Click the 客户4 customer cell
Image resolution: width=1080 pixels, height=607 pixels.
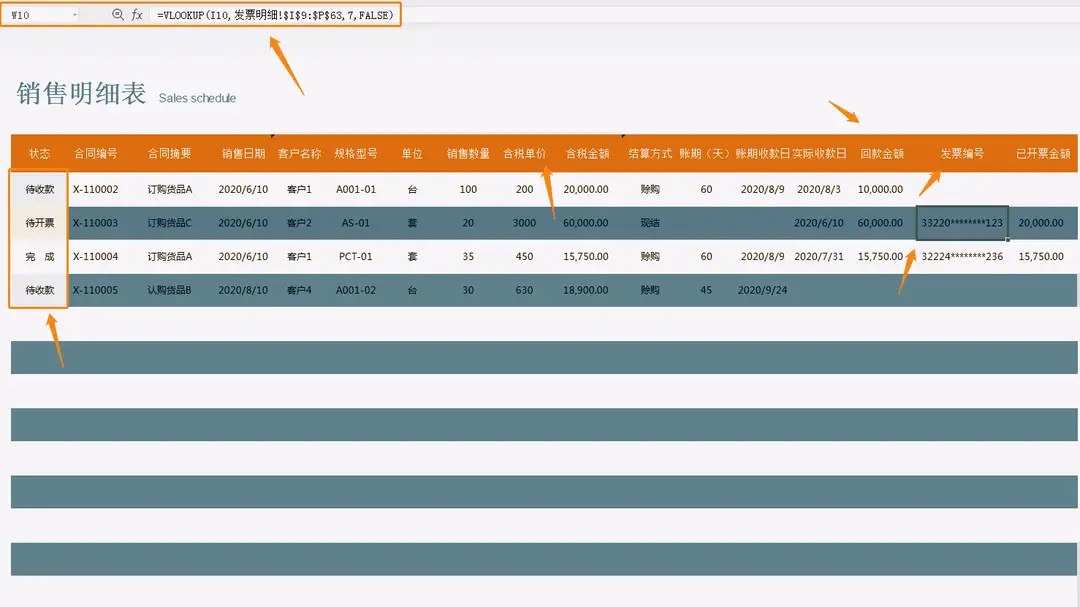(x=300, y=290)
